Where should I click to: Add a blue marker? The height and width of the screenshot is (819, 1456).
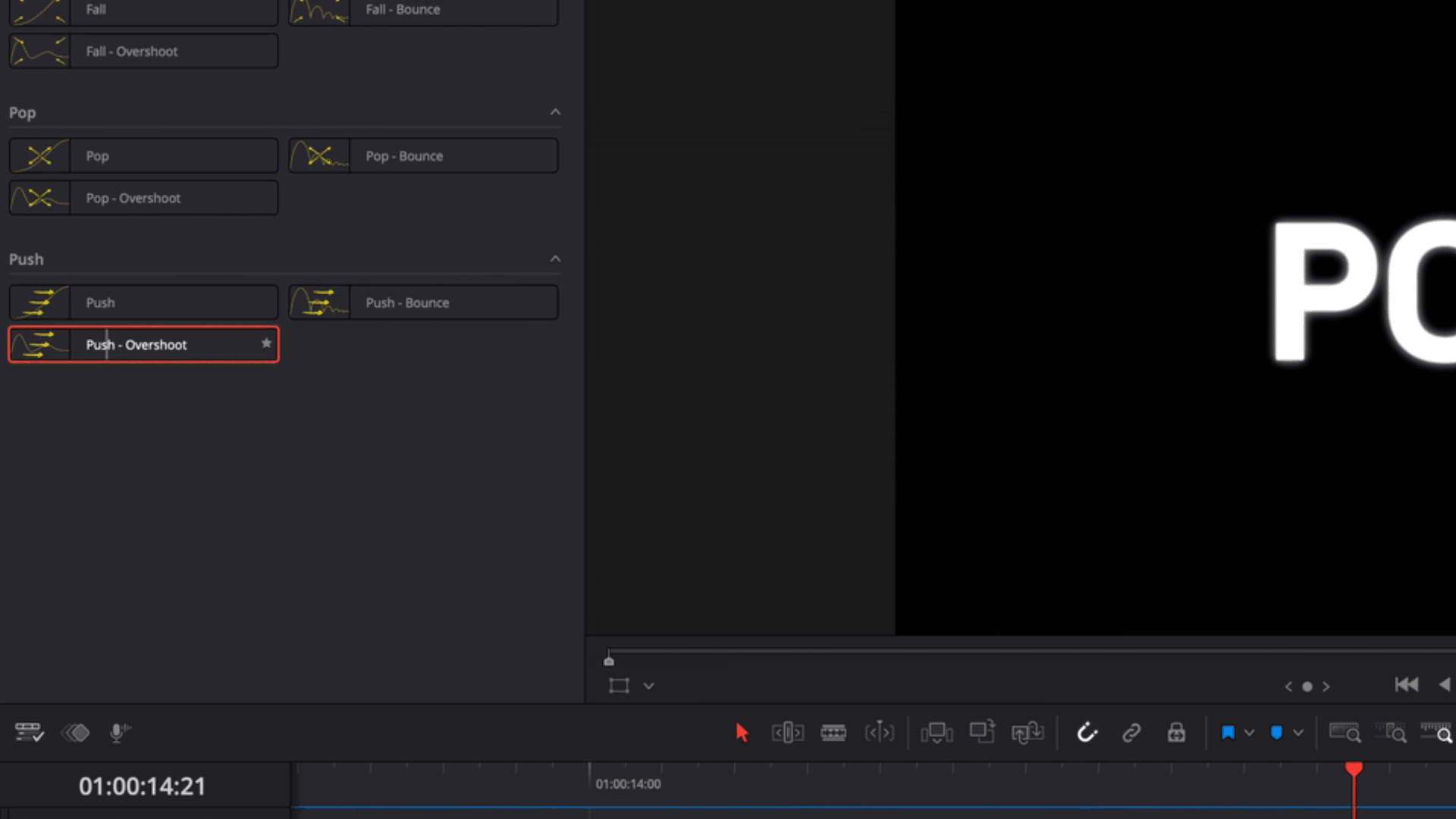[1276, 733]
